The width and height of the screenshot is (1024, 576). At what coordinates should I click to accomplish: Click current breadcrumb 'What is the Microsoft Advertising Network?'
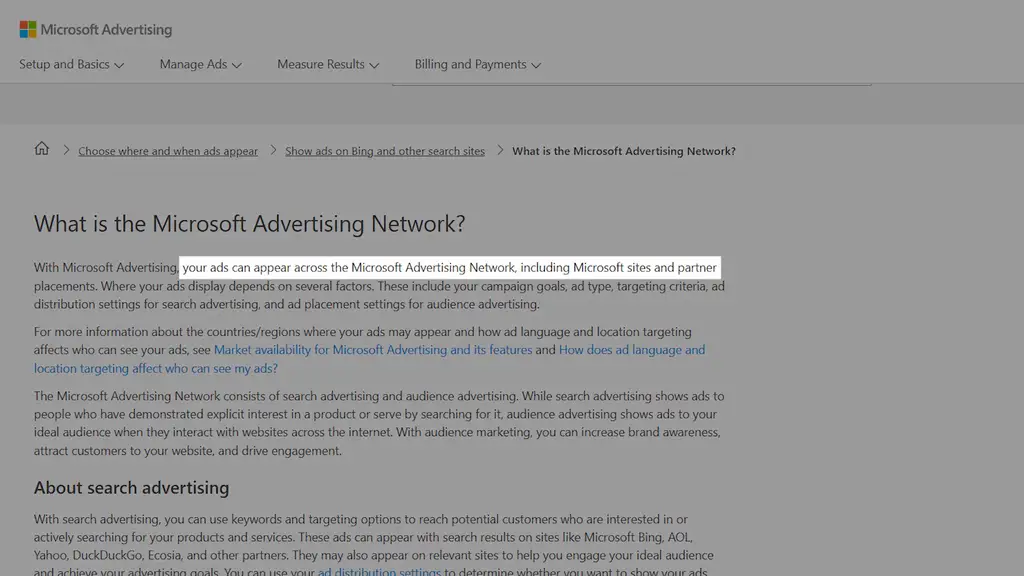(x=624, y=151)
